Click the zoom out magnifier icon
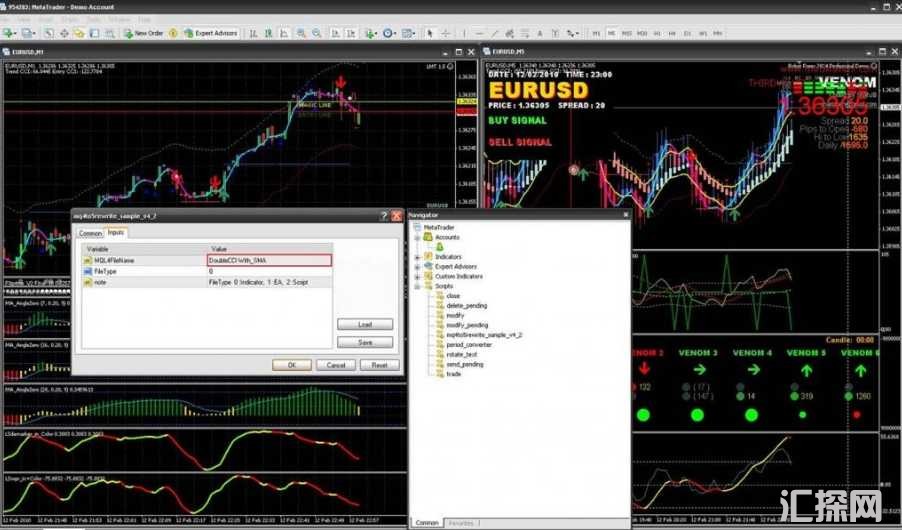 316,33
